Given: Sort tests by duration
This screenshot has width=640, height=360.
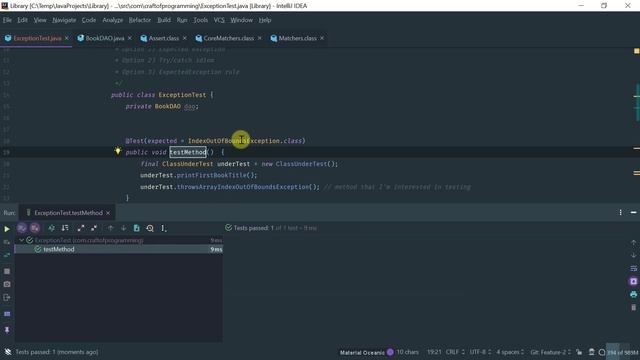Looking at the screenshot, I should click(x=65, y=228).
